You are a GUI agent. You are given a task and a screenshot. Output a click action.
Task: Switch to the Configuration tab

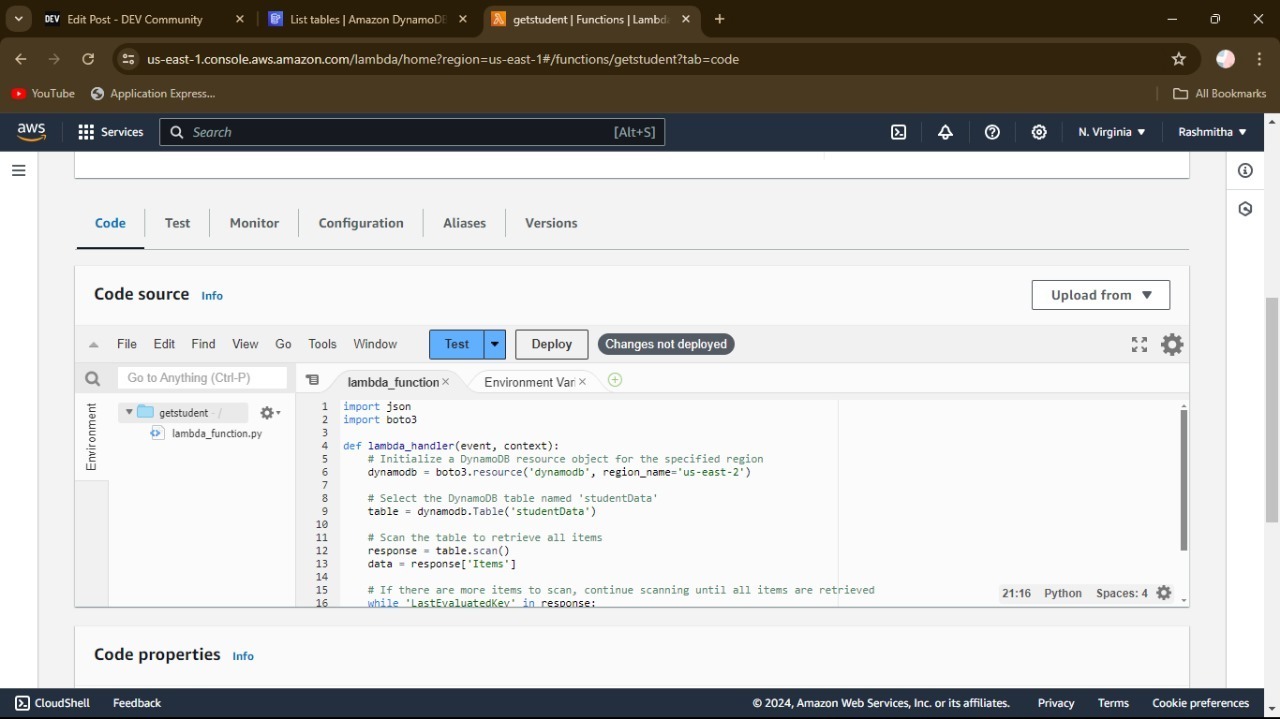click(x=361, y=223)
